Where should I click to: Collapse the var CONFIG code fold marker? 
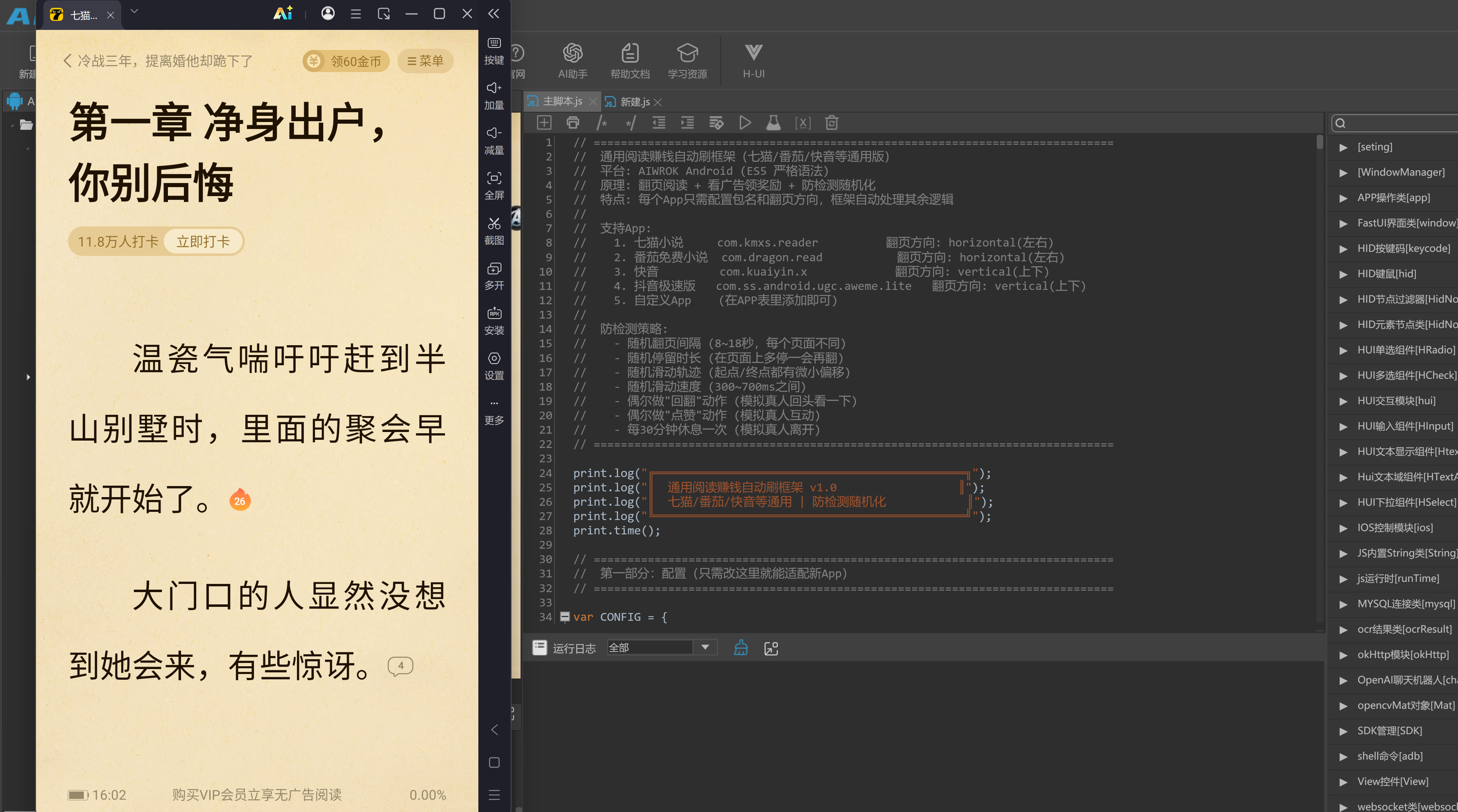(x=564, y=617)
